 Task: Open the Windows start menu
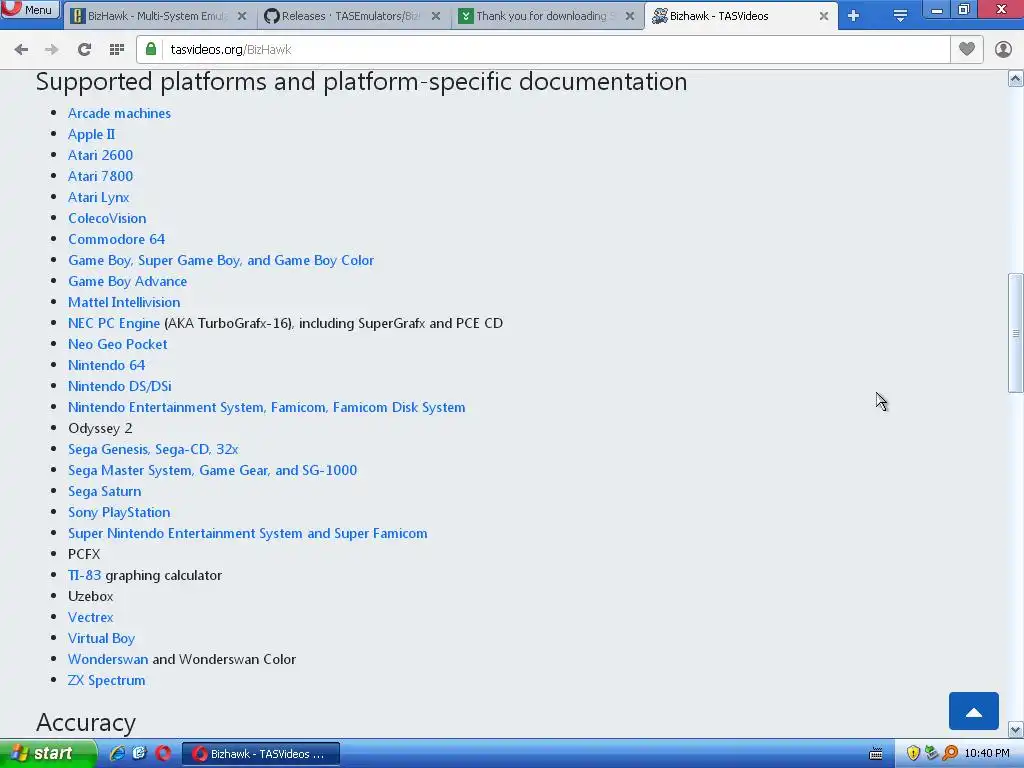[x=47, y=754]
